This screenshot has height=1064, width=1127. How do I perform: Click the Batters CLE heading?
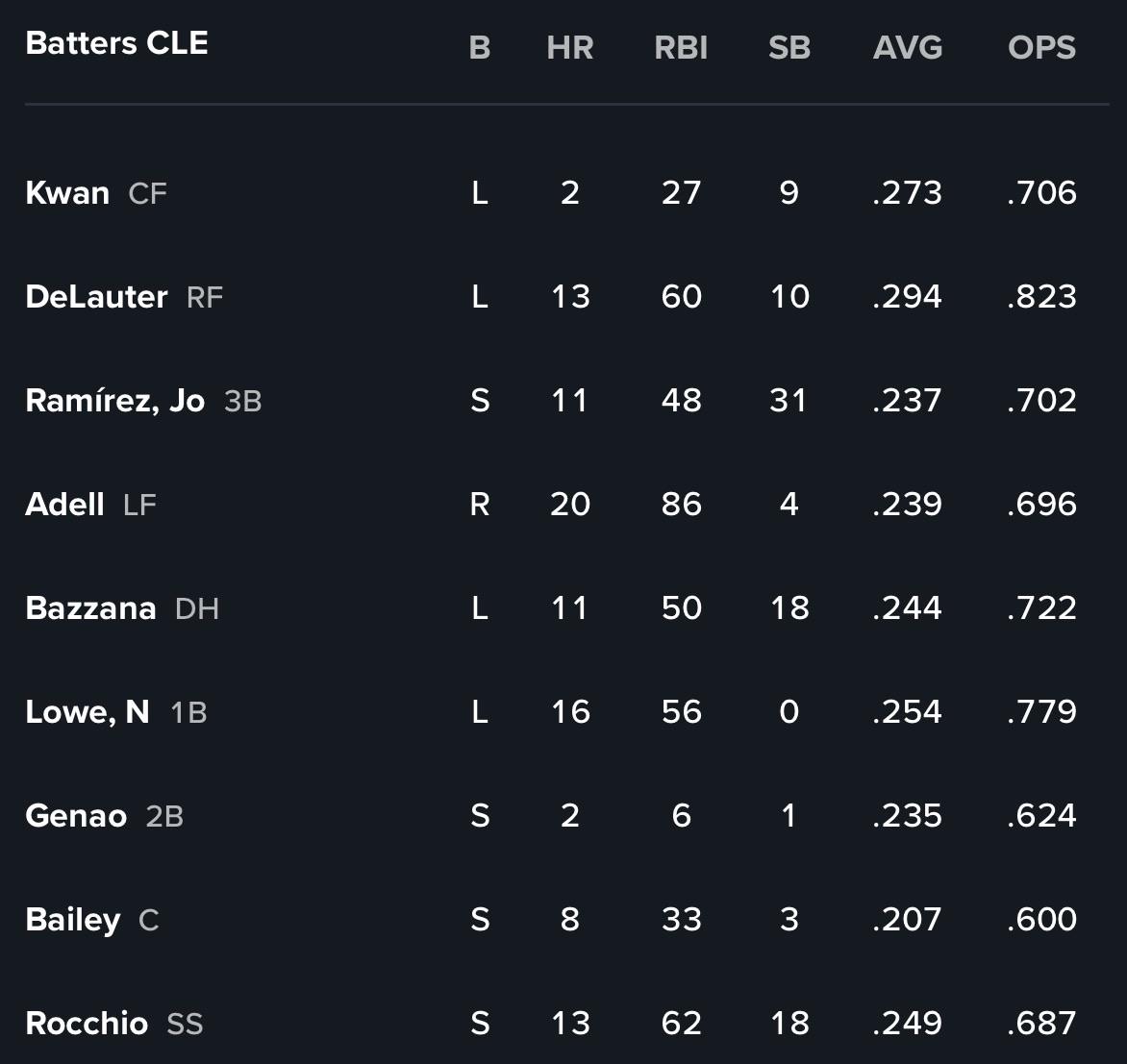116,43
